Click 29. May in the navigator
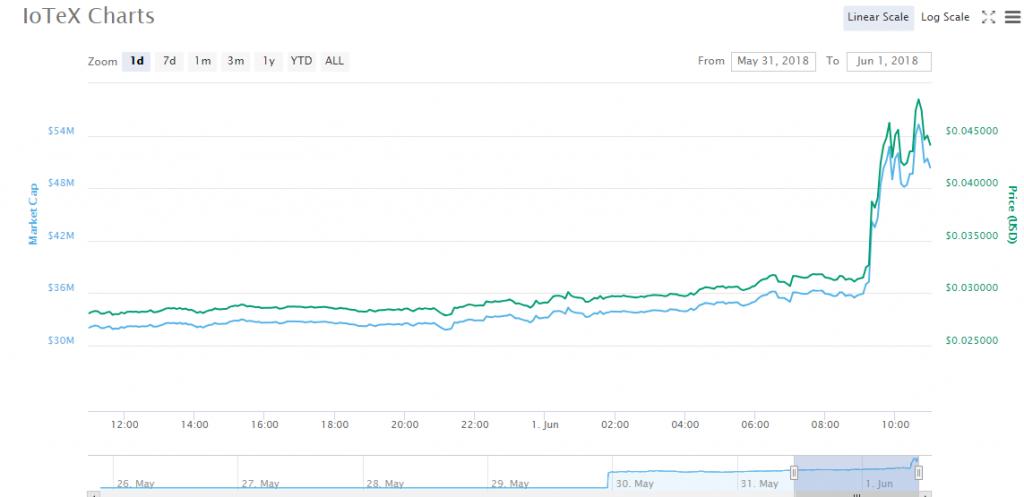1024x497 pixels. coord(510,484)
